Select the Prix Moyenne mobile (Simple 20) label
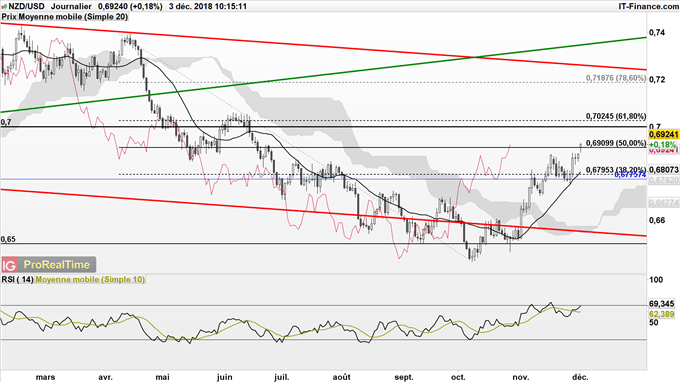This screenshot has height=382, width=680. click(65, 17)
